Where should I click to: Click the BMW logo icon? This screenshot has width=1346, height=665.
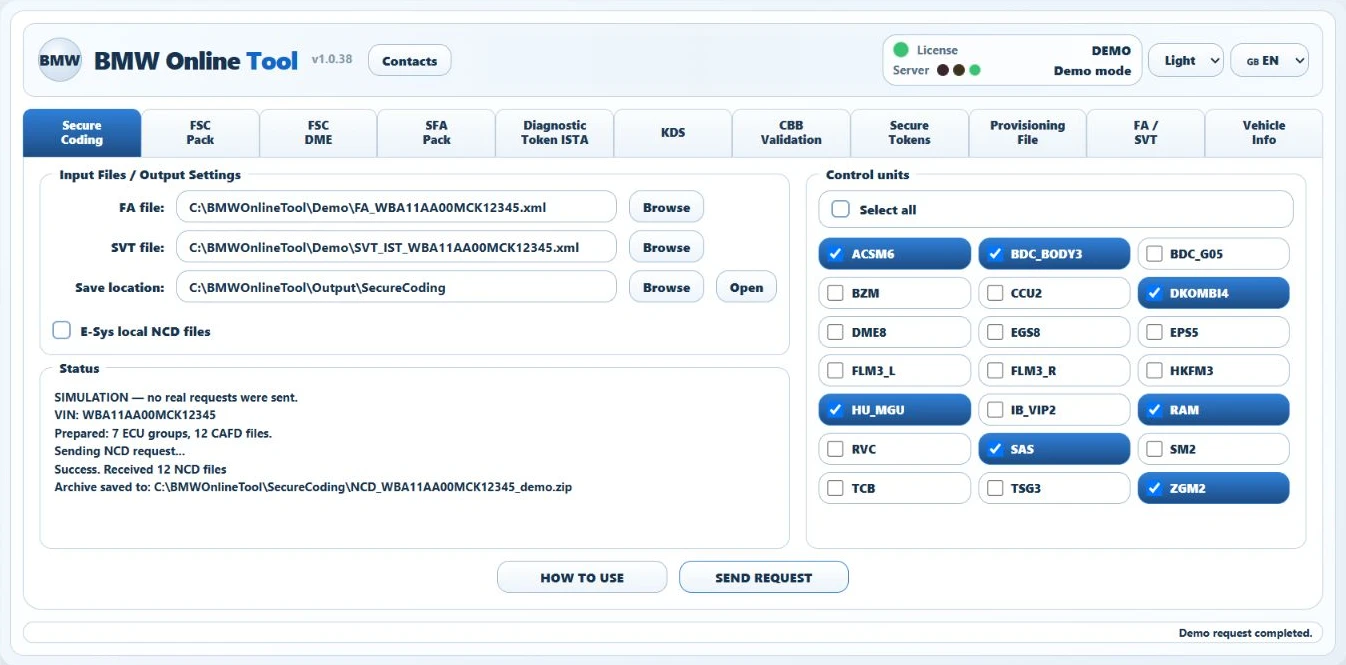[60, 60]
